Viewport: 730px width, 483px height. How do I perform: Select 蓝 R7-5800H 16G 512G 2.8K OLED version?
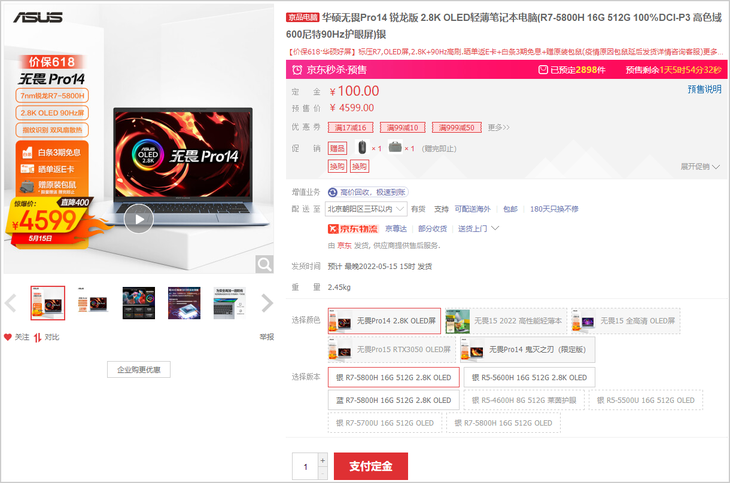pos(394,400)
